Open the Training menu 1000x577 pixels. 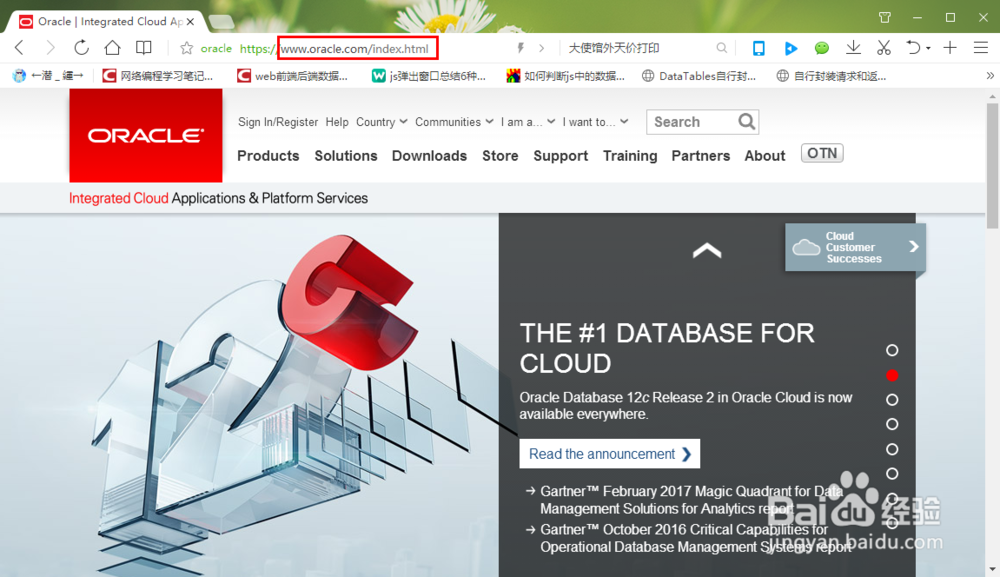pyautogui.click(x=630, y=156)
